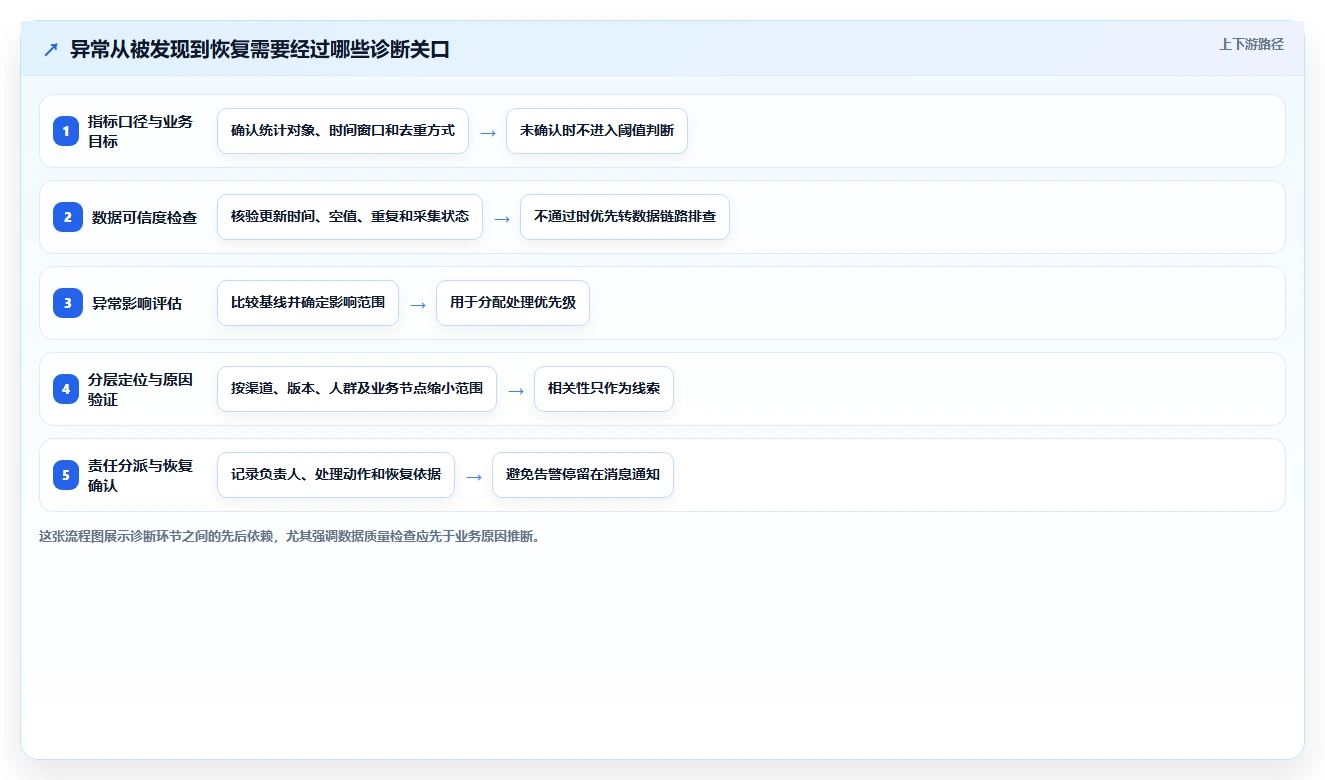Select step number 2 badge
The height and width of the screenshot is (780, 1325).
pyautogui.click(x=66, y=217)
